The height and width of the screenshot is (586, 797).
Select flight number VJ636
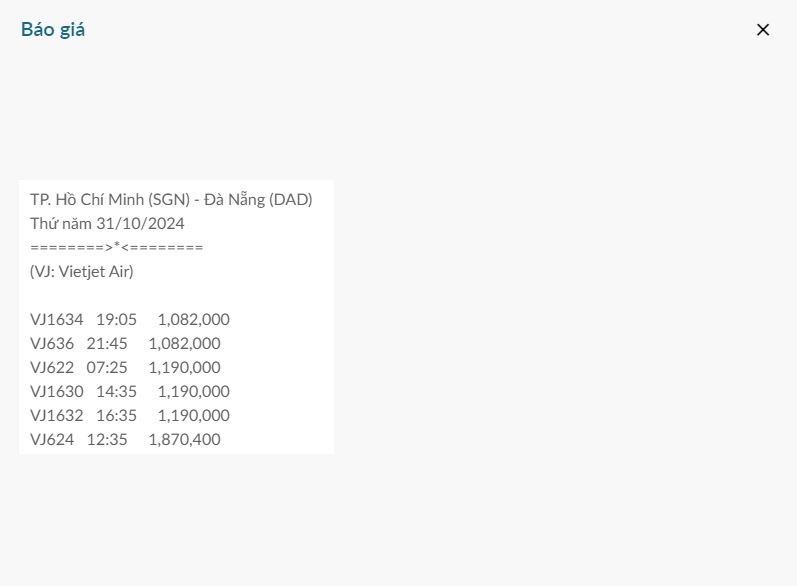(52, 343)
